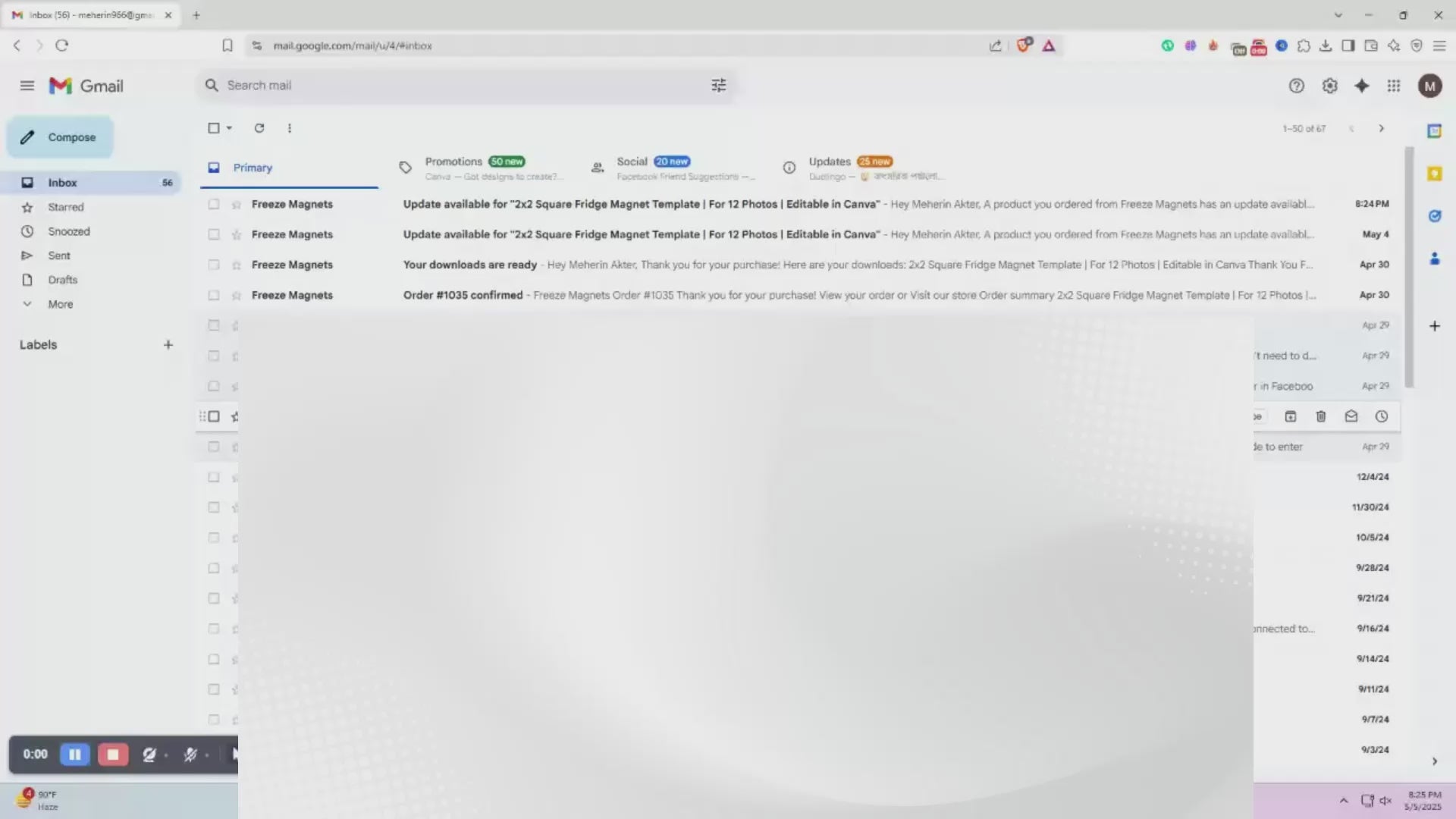Open the Gmail main menu hamburger icon
Screen dimensions: 1456x819
click(27, 86)
